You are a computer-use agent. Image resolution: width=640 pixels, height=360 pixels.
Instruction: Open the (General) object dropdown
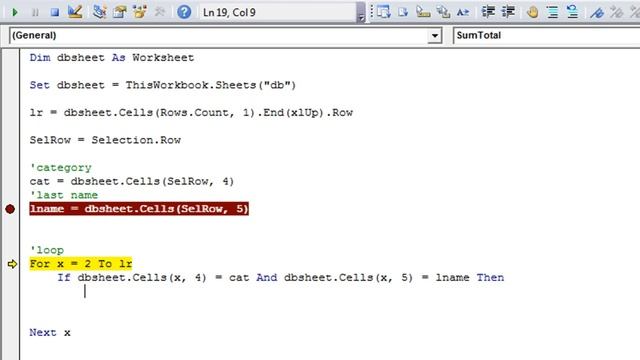(x=435, y=36)
